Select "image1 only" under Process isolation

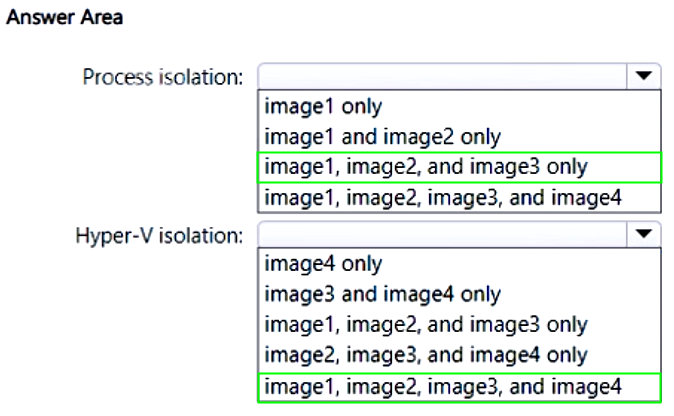pos(322,106)
